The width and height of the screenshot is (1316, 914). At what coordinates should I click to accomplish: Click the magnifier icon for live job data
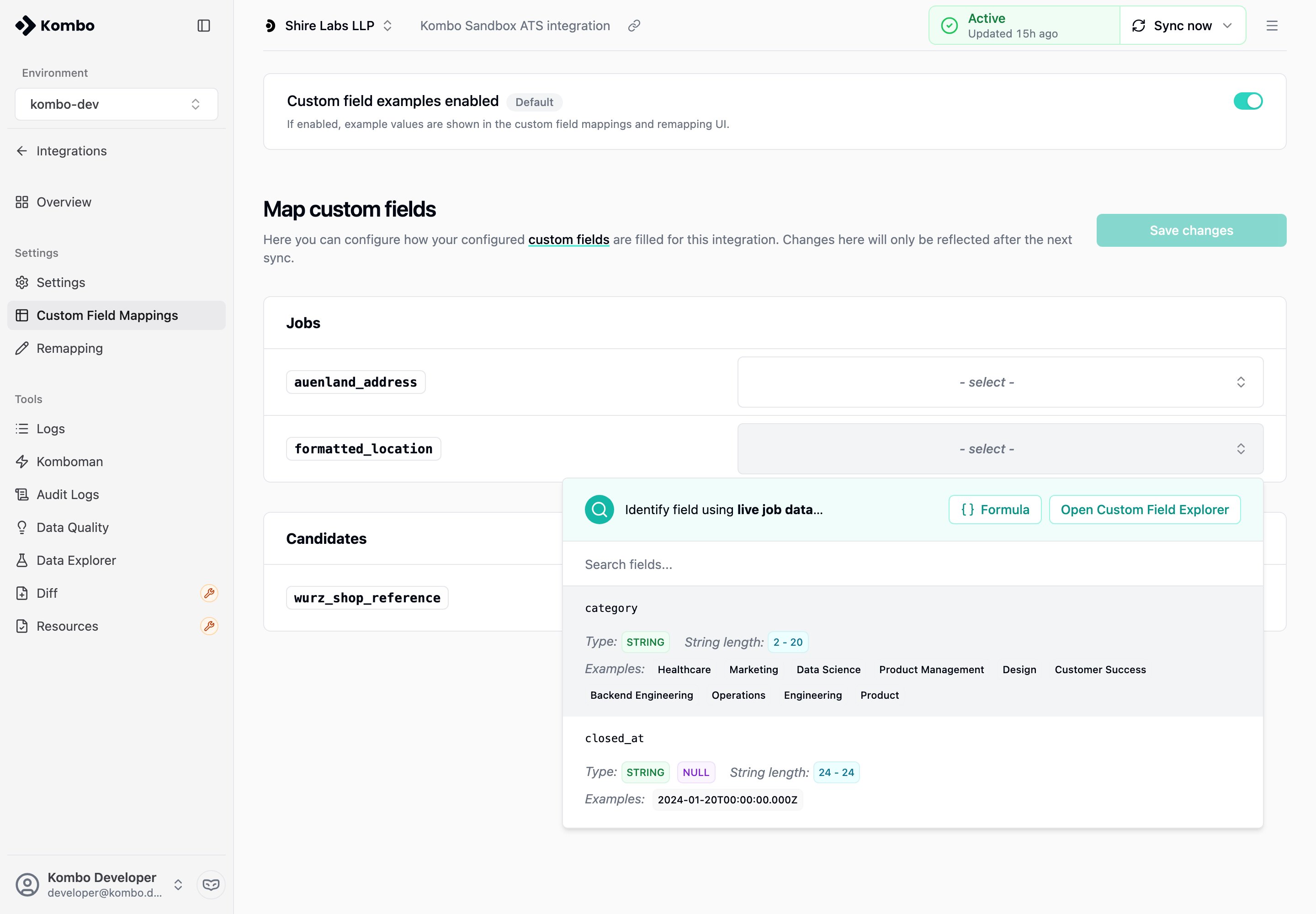tap(599, 510)
